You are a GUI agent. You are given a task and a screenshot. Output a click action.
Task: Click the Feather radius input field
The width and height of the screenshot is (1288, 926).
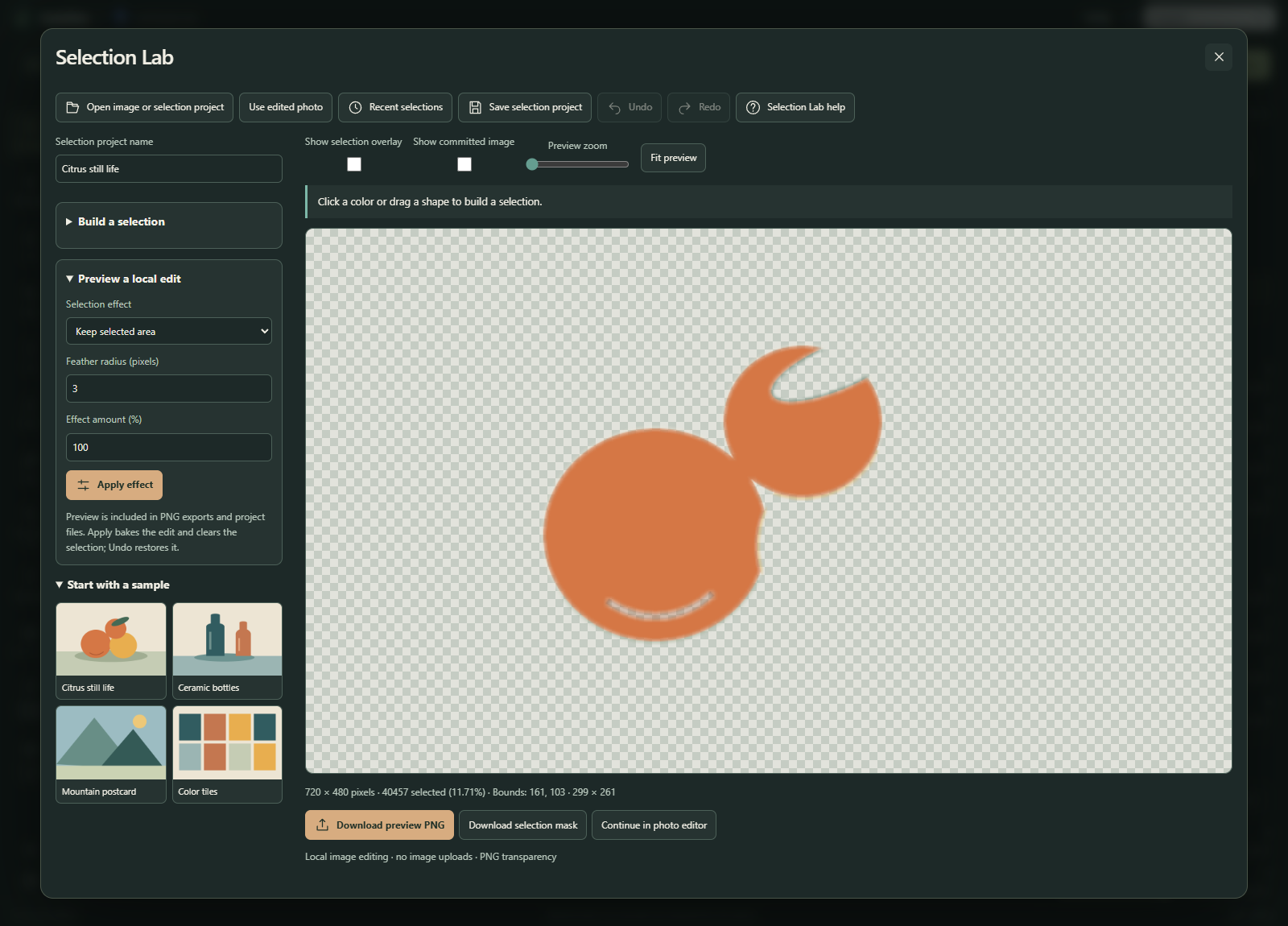169,388
